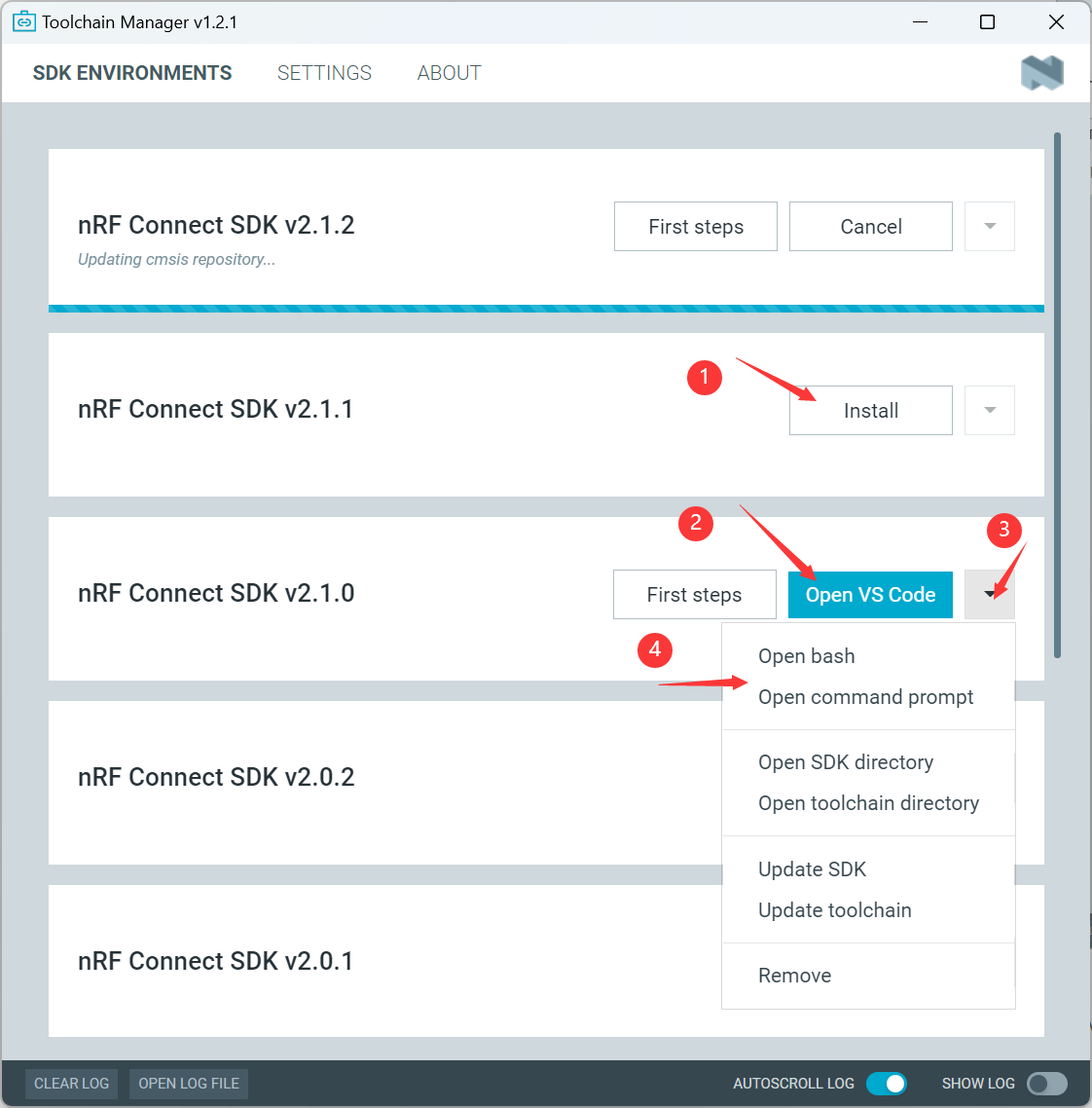The height and width of the screenshot is (1108, 1092).
Task: Open VS Code for SDK v2.1.0
Action: click(x=870, y=594)
